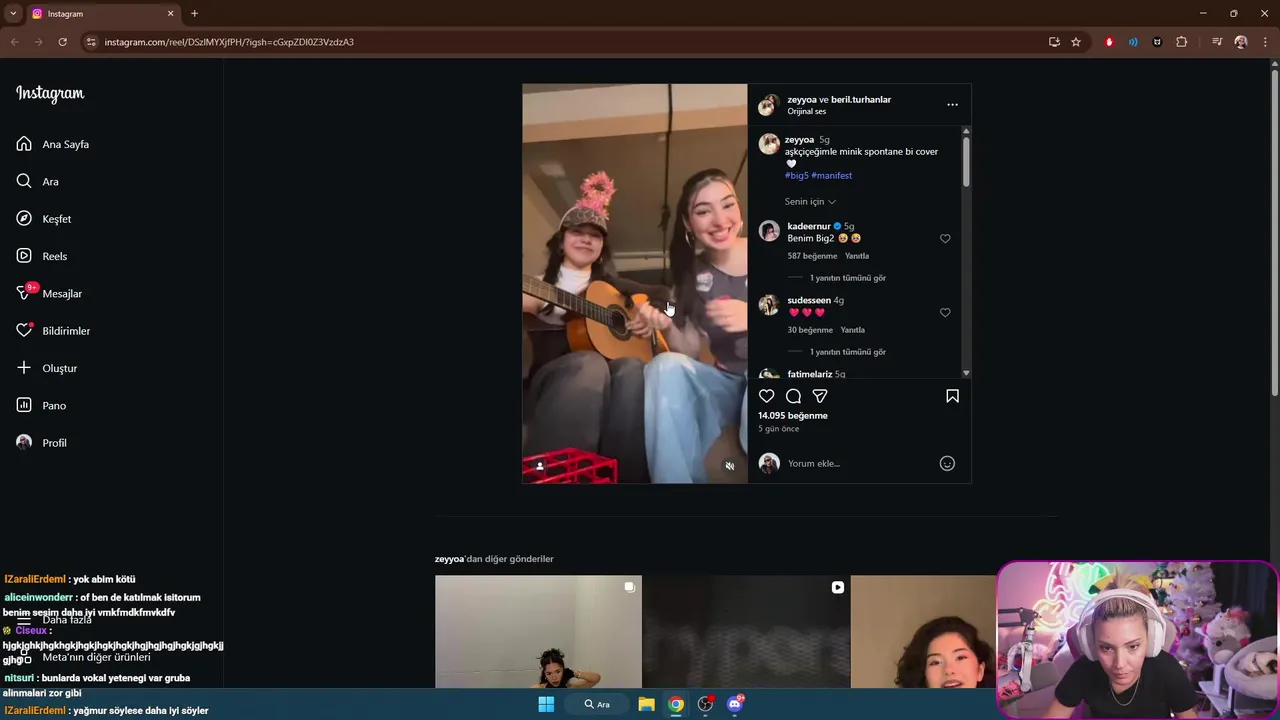This screenshot has width=1280, height=720.
Task: Open second zeyyoa reel thumbnail
Action: (x=746, y=631)
